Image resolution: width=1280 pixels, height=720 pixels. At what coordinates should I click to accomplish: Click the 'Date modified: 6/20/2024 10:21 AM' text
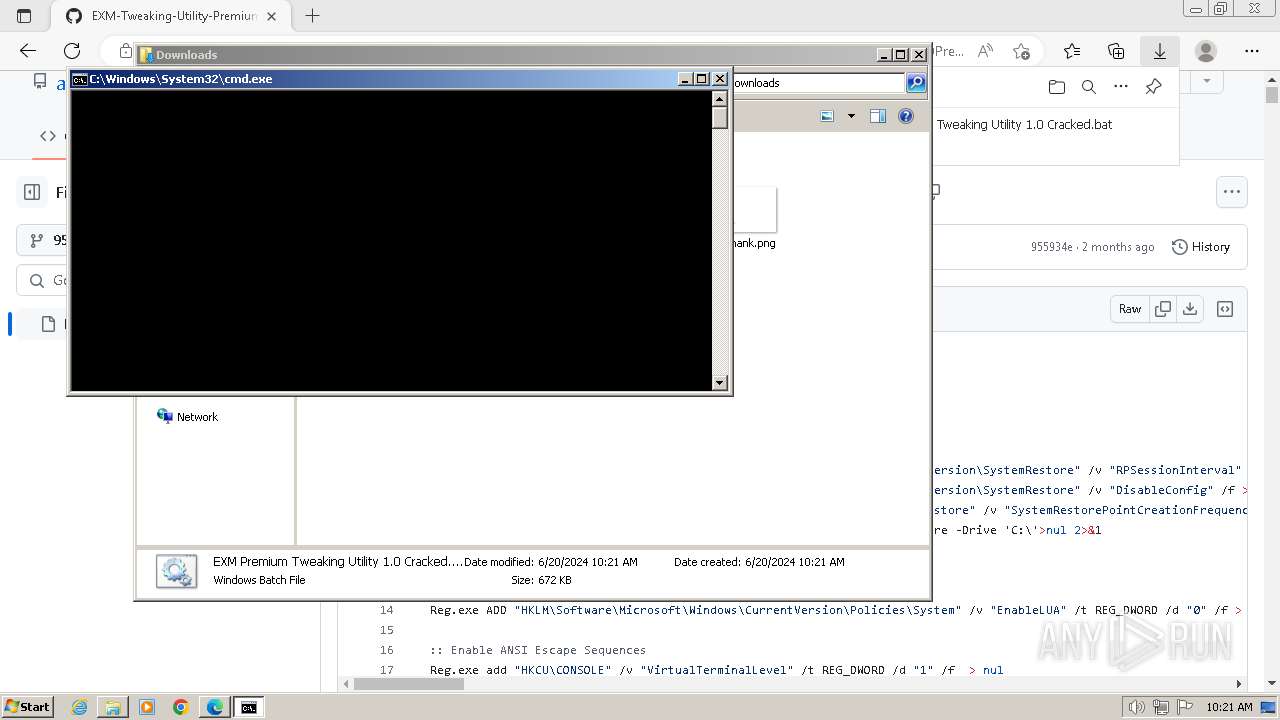click(x=551, y=562)
